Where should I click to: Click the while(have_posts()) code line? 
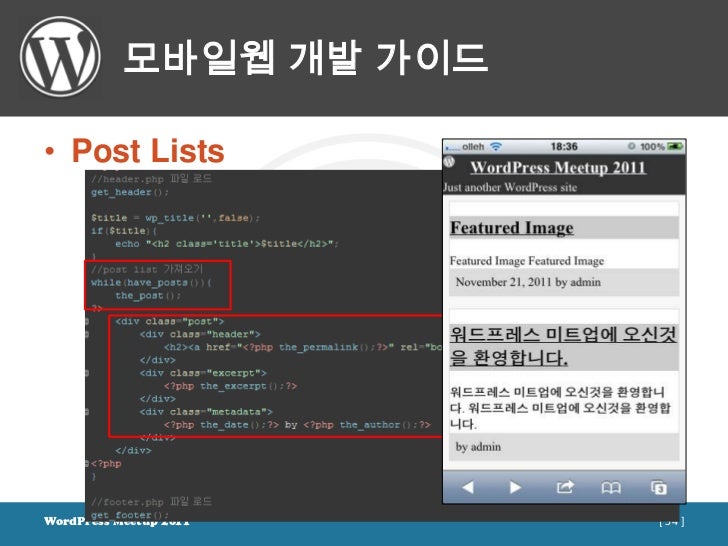[151, 282]
